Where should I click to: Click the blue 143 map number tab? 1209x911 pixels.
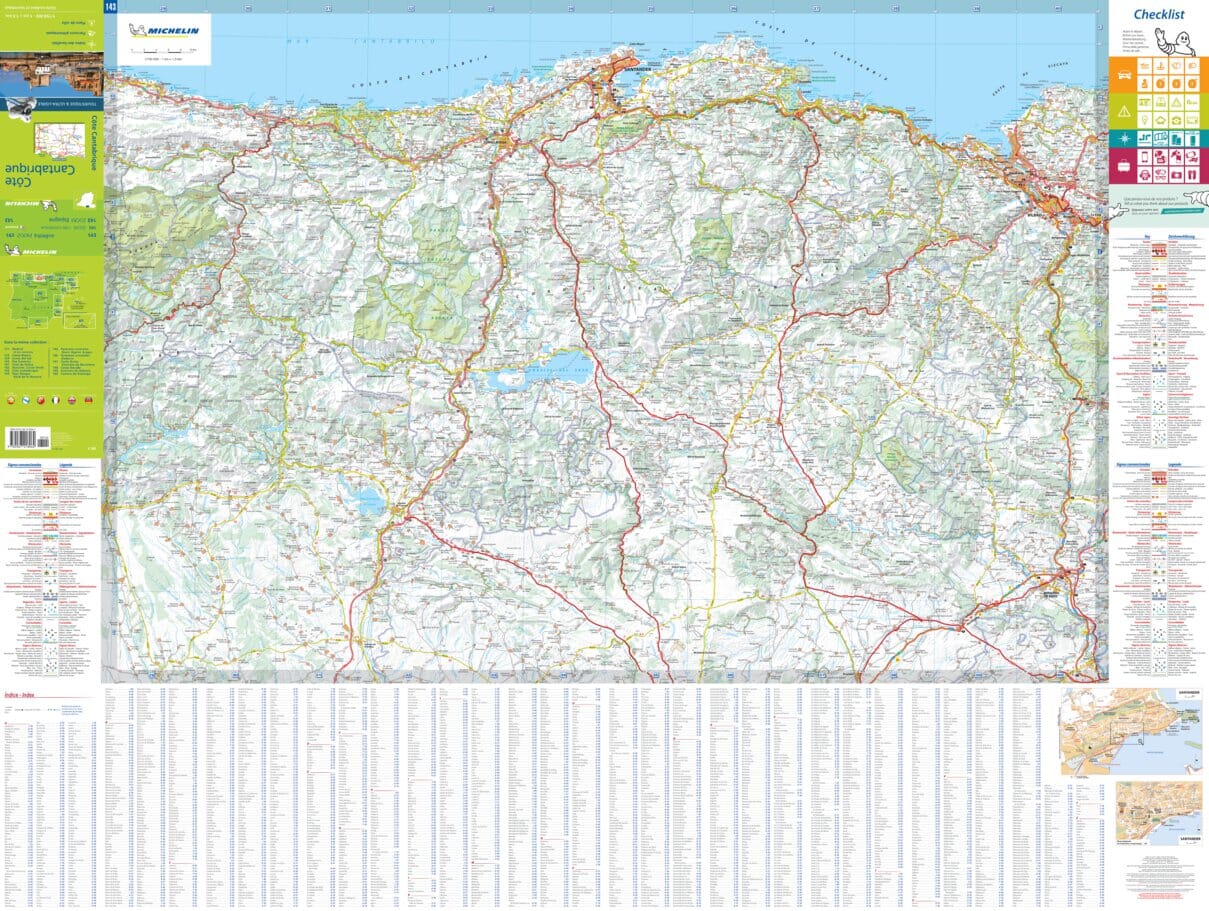110,8
